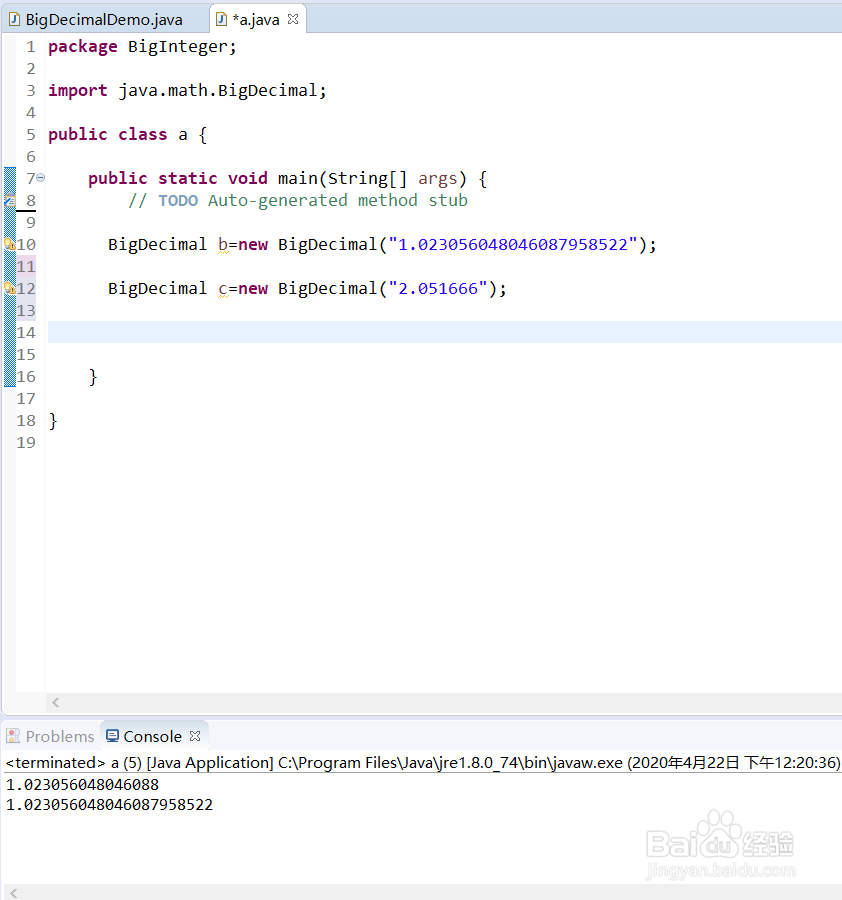Click the closing brace on line 18
The height and width of the screenshot is (900, 842).
point(53,421)
